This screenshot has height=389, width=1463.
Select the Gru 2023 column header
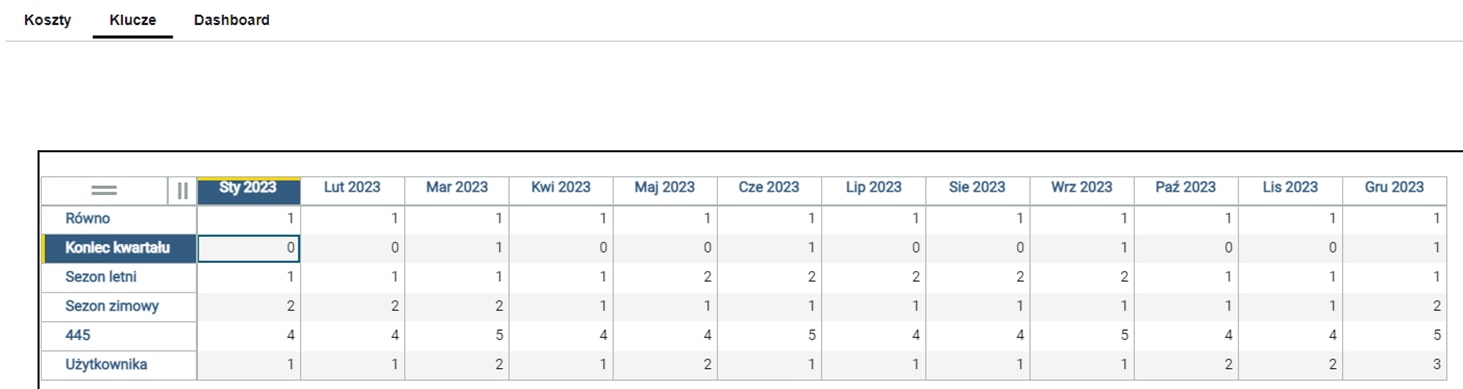click(1394, 190)
